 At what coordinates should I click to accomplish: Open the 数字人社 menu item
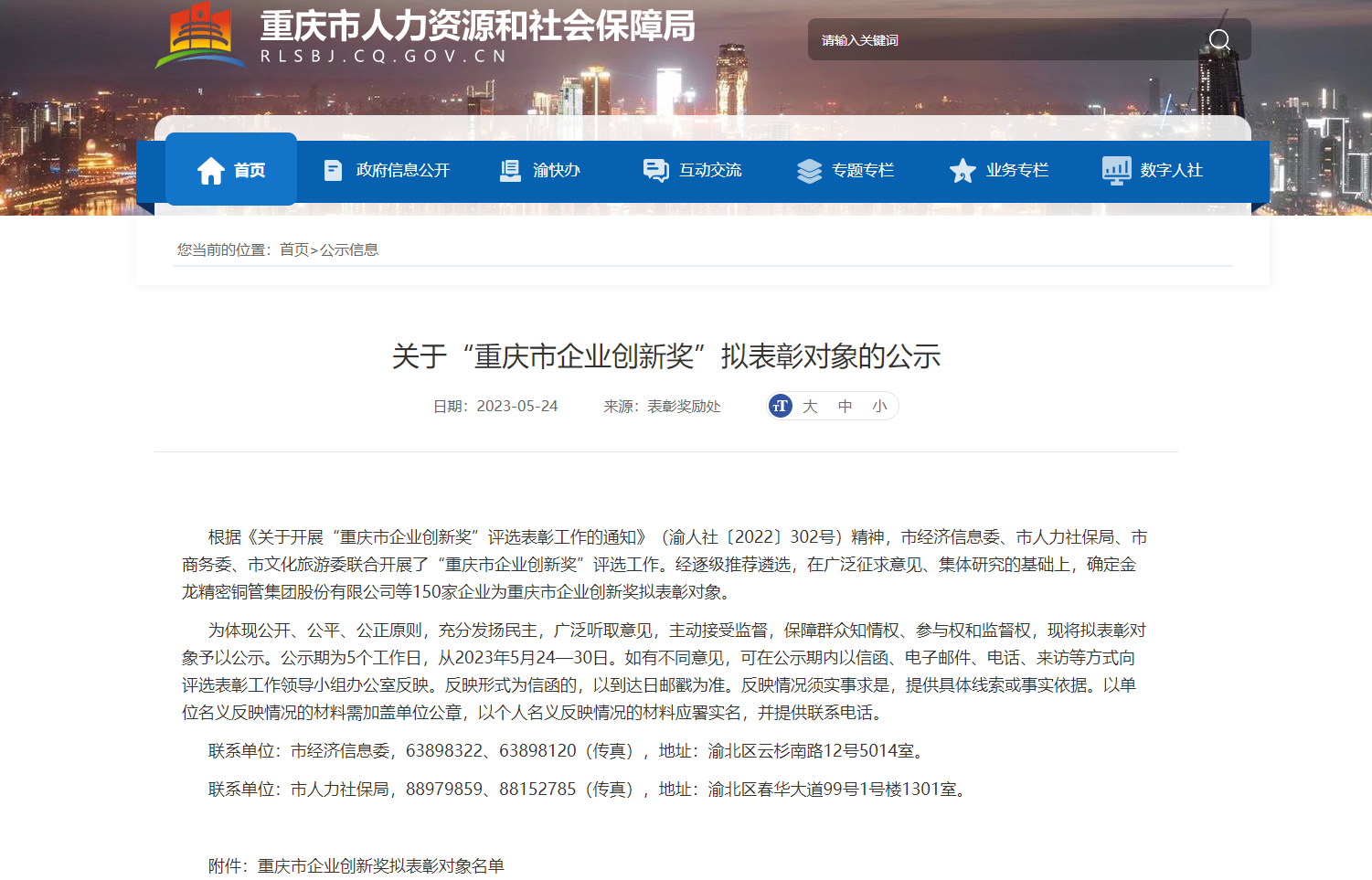coord(1153,171)
